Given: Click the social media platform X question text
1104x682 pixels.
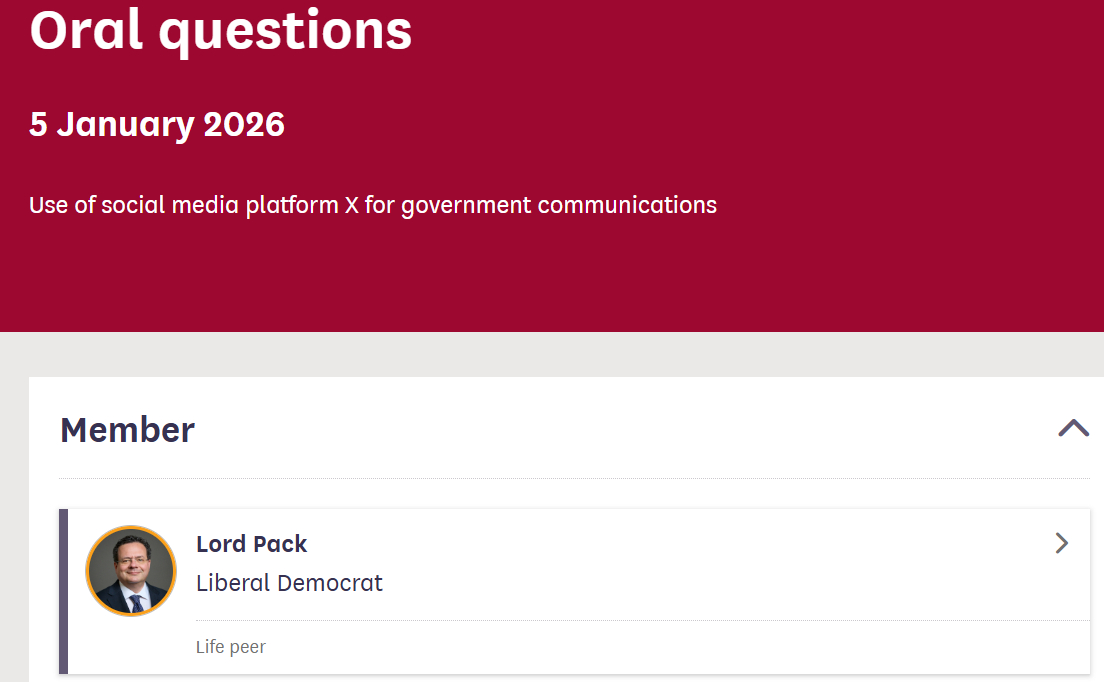Looking at the screenshot, I should [x=372, y=205].
